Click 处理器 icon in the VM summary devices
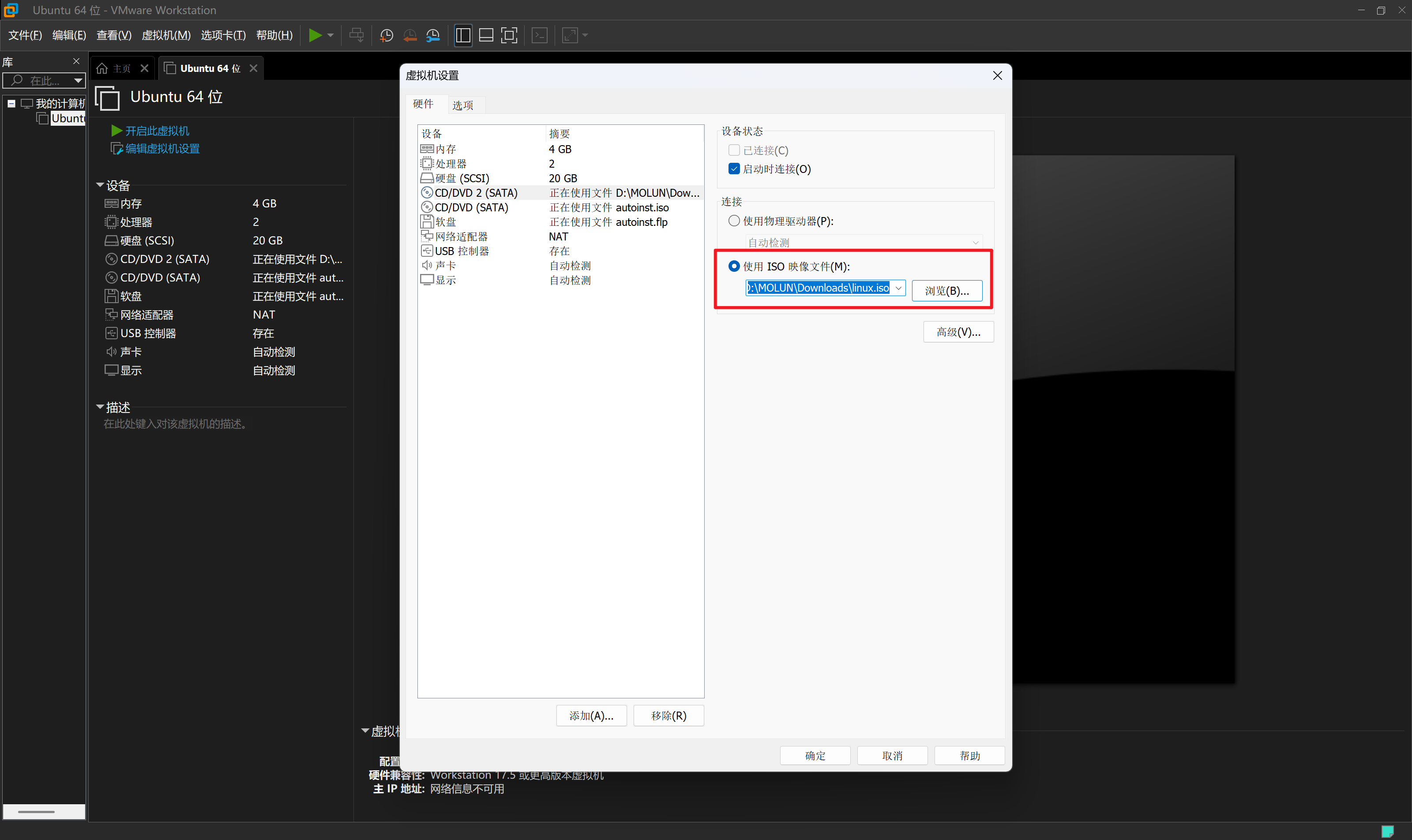The image size is (1412, 840). click(111, 222)
